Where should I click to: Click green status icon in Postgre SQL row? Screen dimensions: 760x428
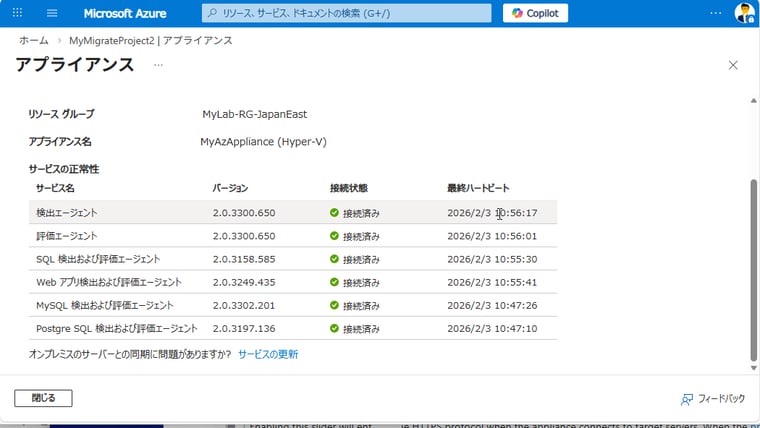coord(334,329)
